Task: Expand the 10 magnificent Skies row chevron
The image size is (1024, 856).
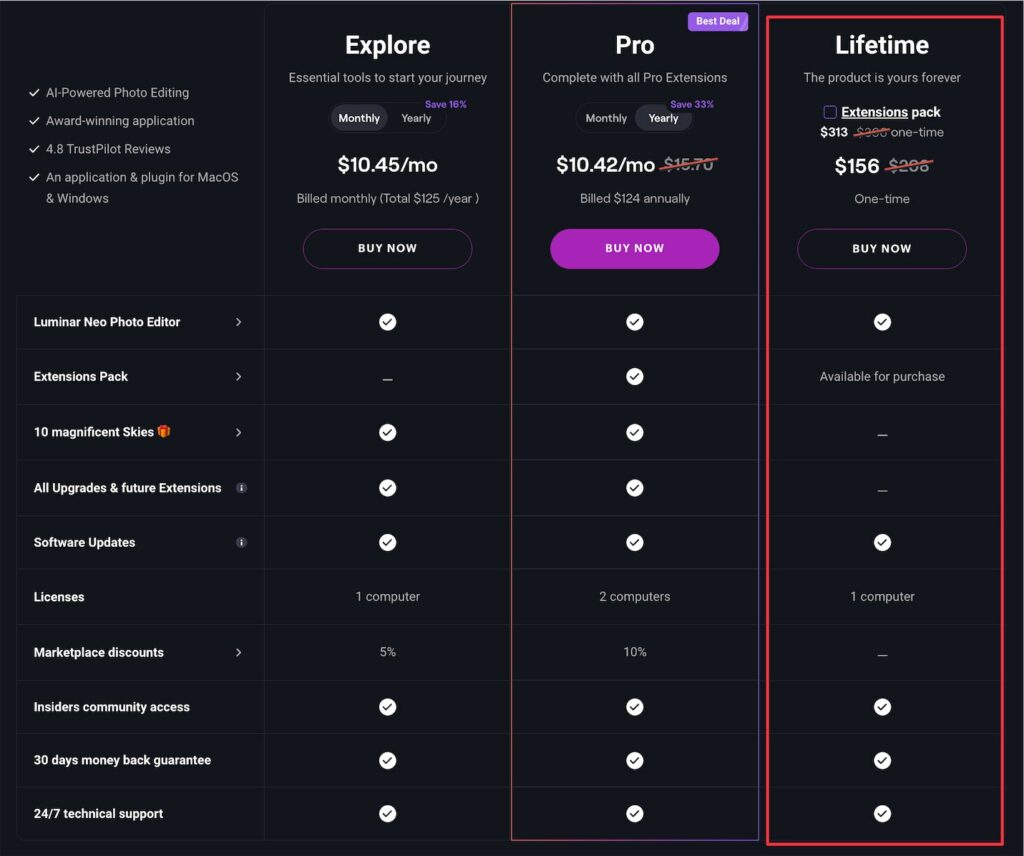Action: [238, 432]
